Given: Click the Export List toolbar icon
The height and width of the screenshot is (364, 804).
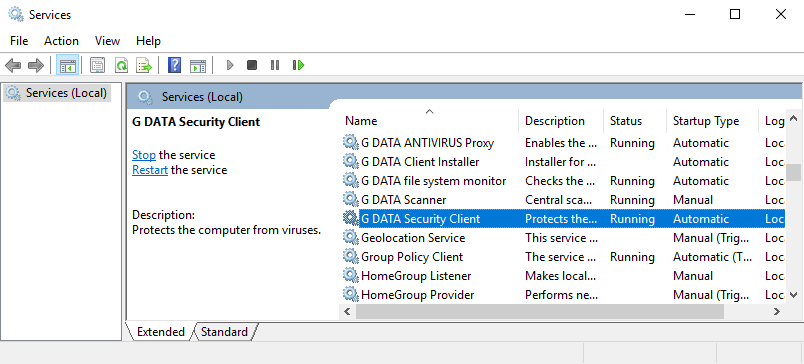Looking at the screenshot, I should click(144, 65).
